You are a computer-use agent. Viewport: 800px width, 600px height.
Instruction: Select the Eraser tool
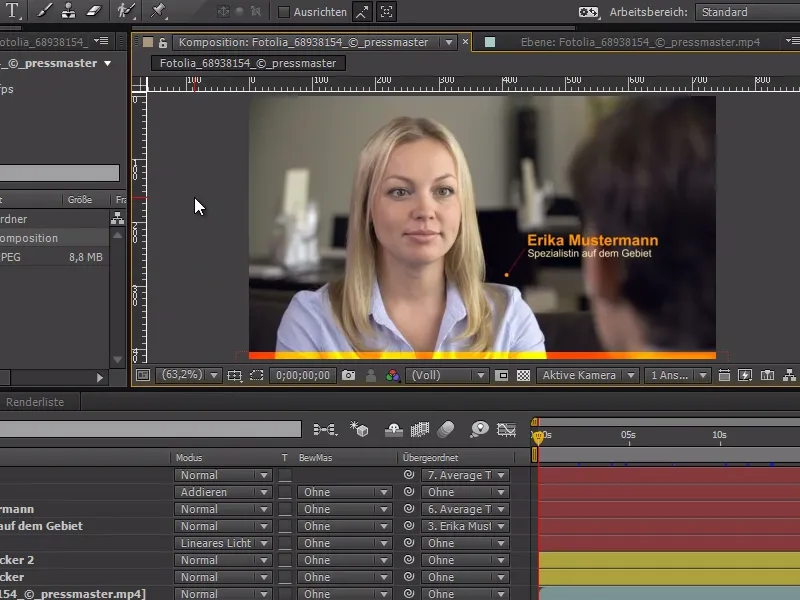(94, 10)
